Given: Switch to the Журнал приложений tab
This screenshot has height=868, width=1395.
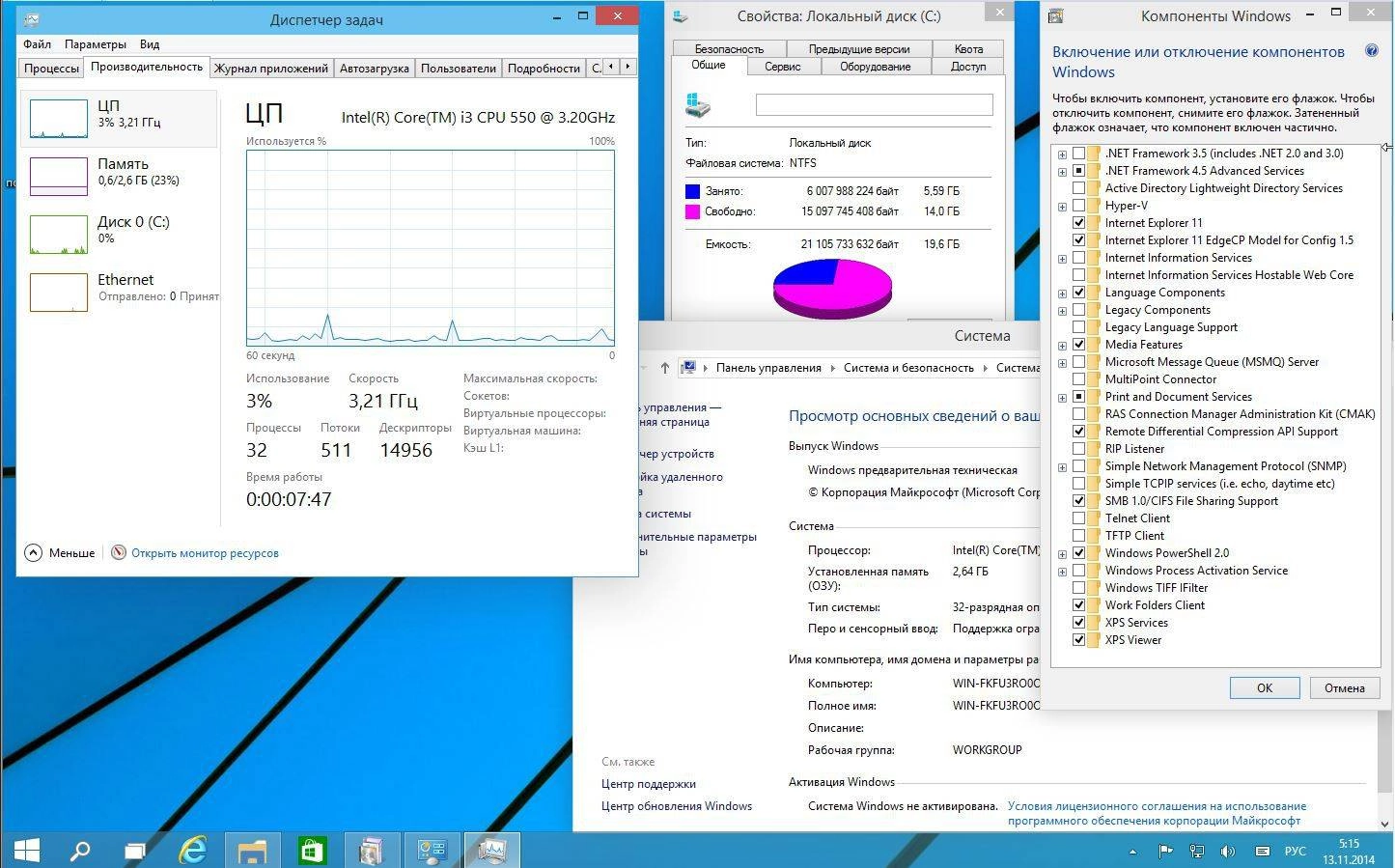Looking at the screenshot, I should point(271,69).
